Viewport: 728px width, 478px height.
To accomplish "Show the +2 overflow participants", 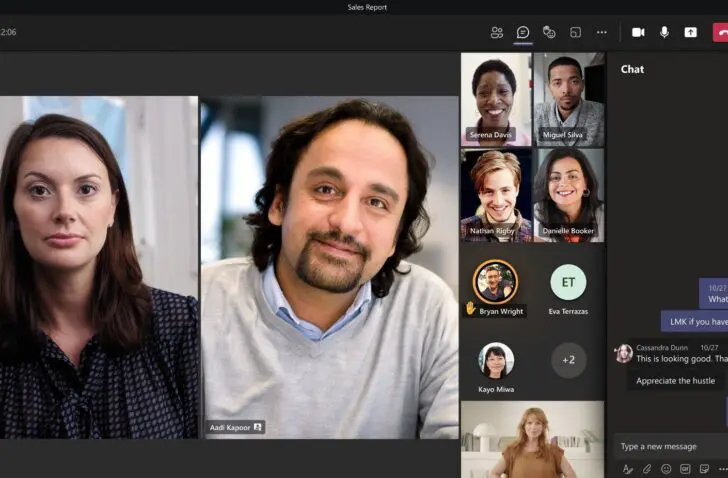I will (x=569, y=360).
